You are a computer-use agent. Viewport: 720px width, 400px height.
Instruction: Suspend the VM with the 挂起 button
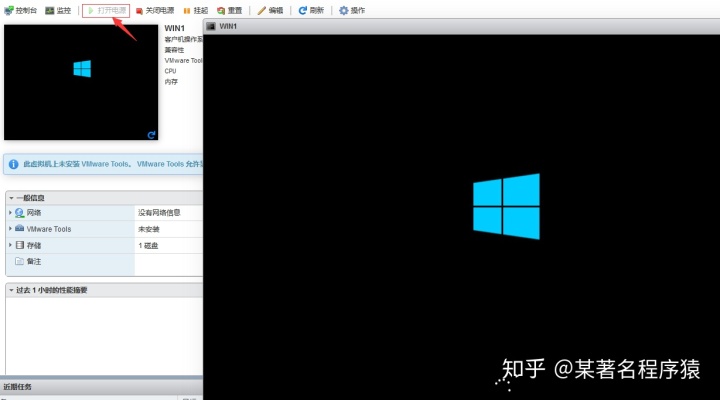pyautogui.click(x=195, y=11)
